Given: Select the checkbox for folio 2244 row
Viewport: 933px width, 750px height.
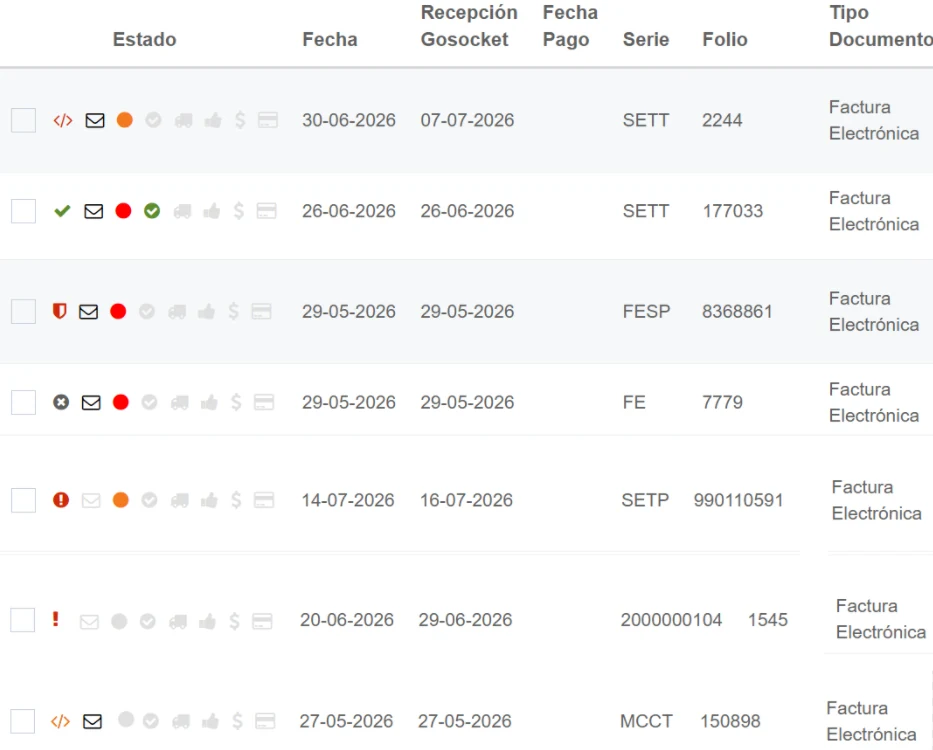Looking at the screenshot, I should click(24, 120).
